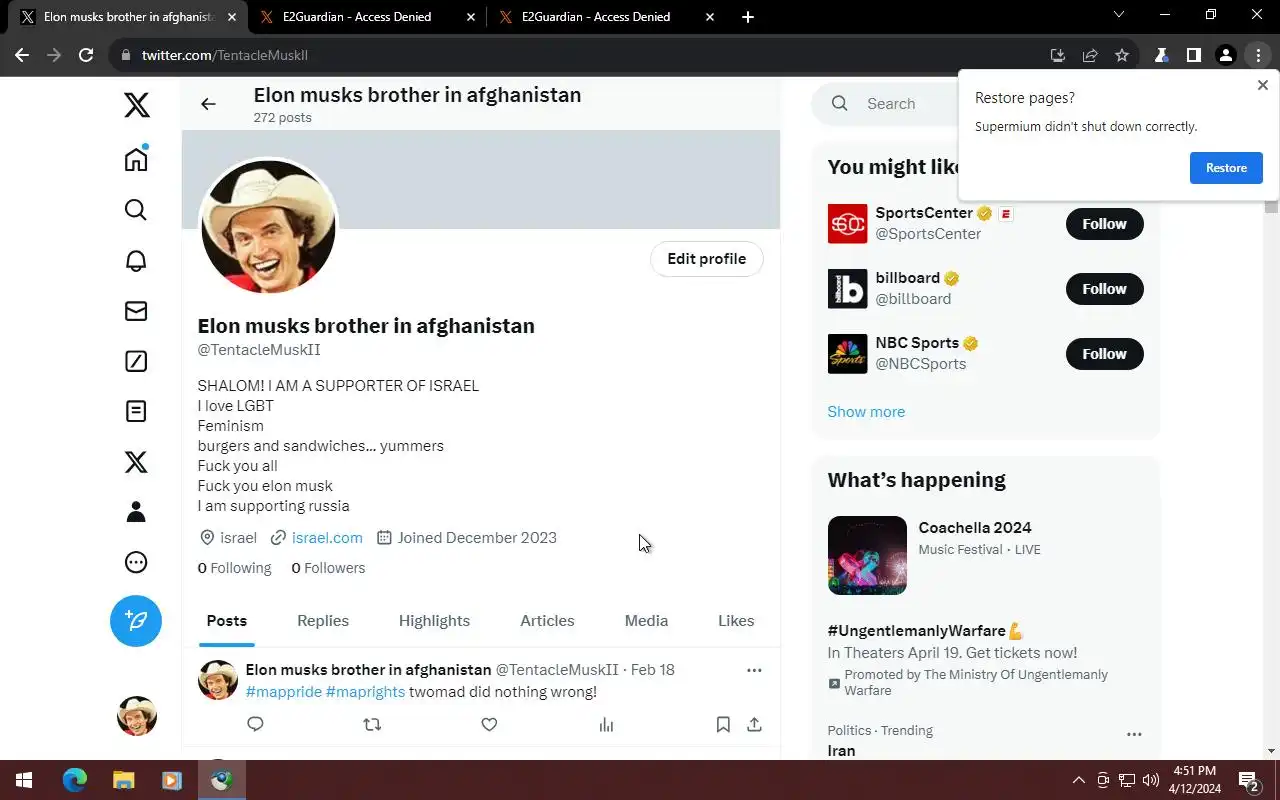Click the address bar URL
Viewport: 1280px width, 800px height.
224,55
